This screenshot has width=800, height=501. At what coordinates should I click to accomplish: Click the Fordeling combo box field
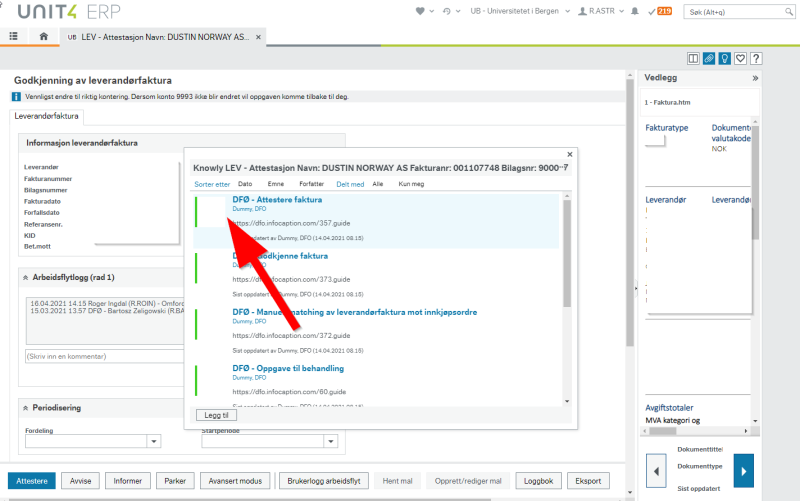tap(86, 441)
